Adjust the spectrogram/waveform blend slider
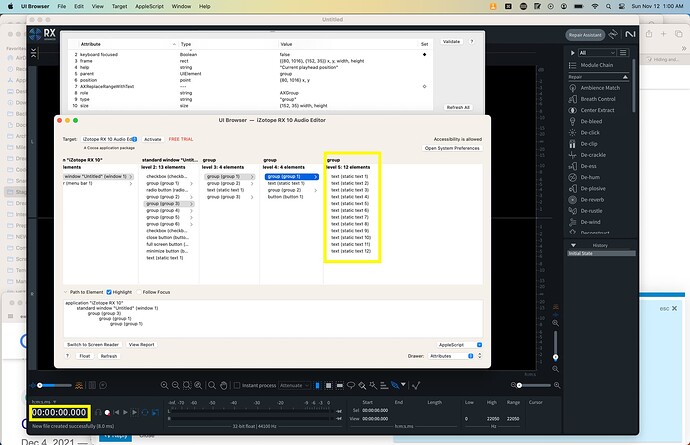 click(55, 386)
